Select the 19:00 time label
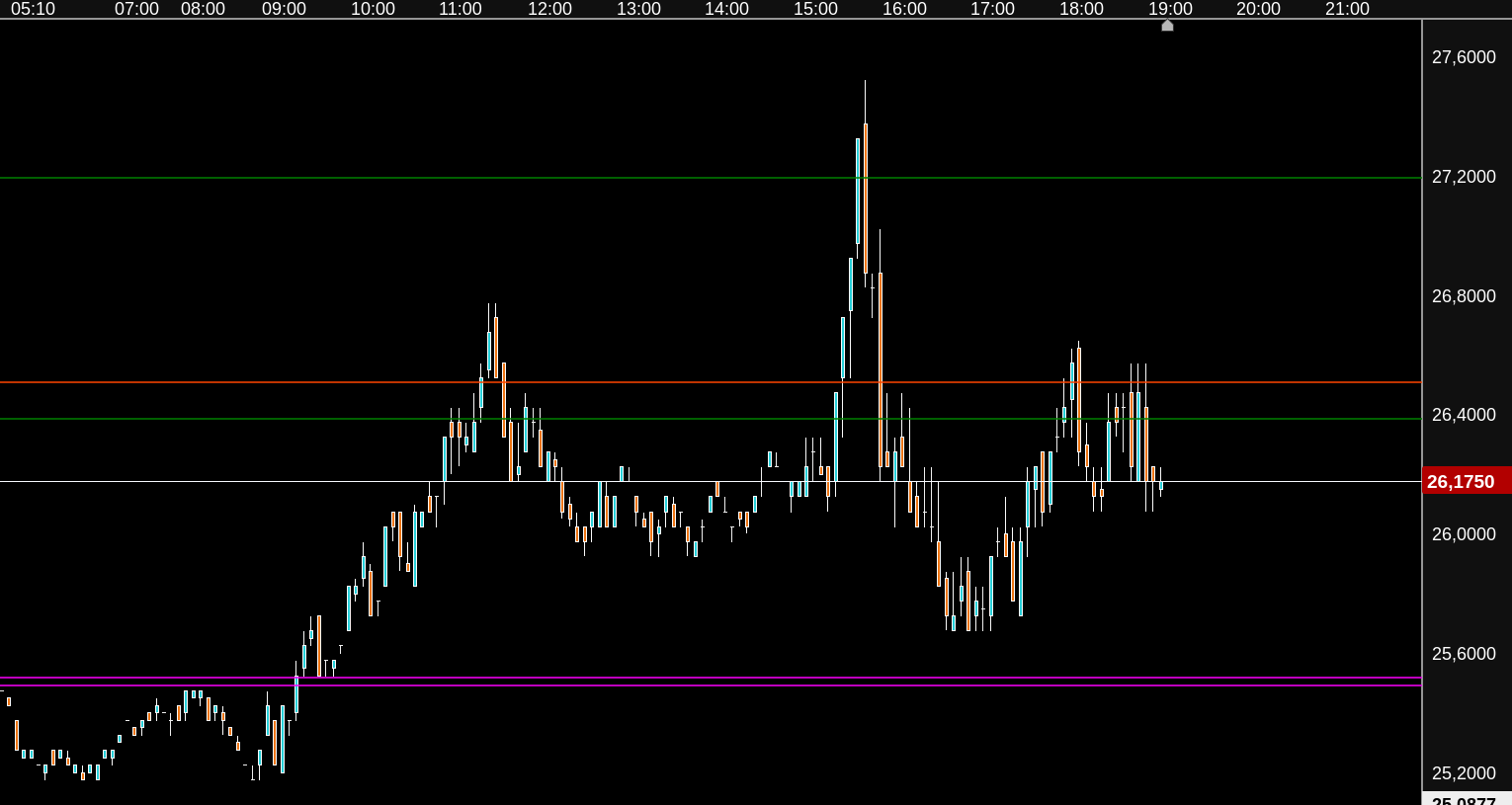Image resolution: width=1512 pixels, height=805 pixels. [x=1170, y=9]
